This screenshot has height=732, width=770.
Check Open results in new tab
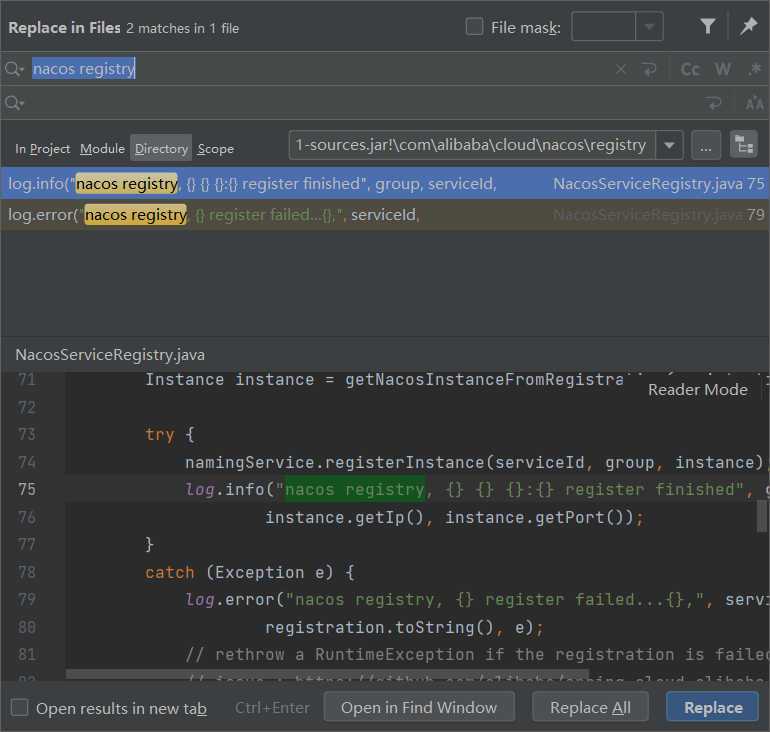(20, 708)
